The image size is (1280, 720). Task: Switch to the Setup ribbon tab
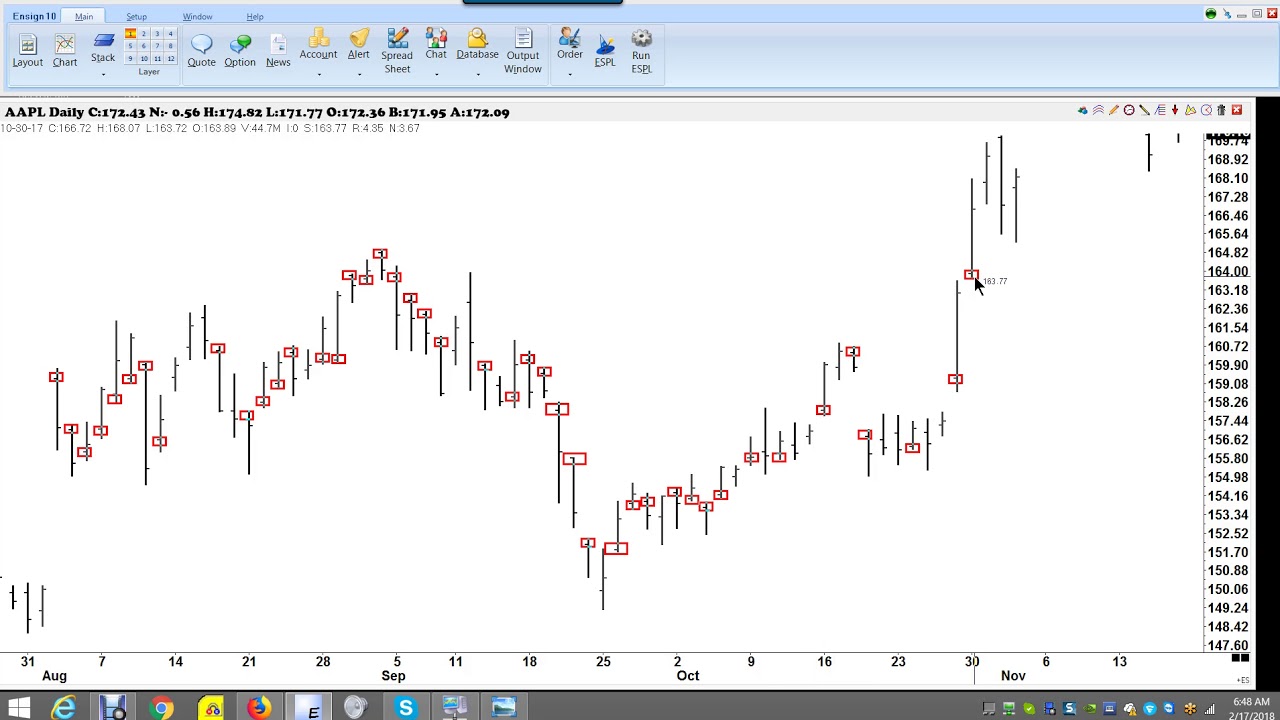pos(136,16)
